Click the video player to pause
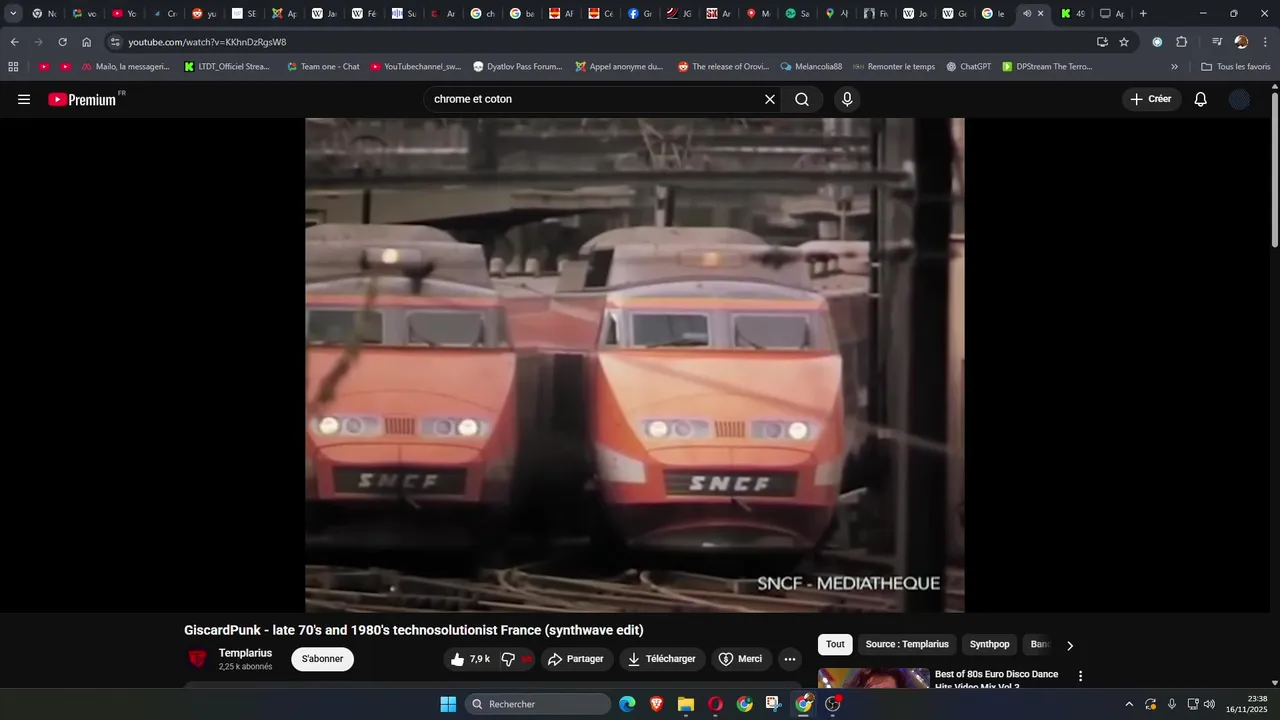1280x720 pixels. pos(635,365)
